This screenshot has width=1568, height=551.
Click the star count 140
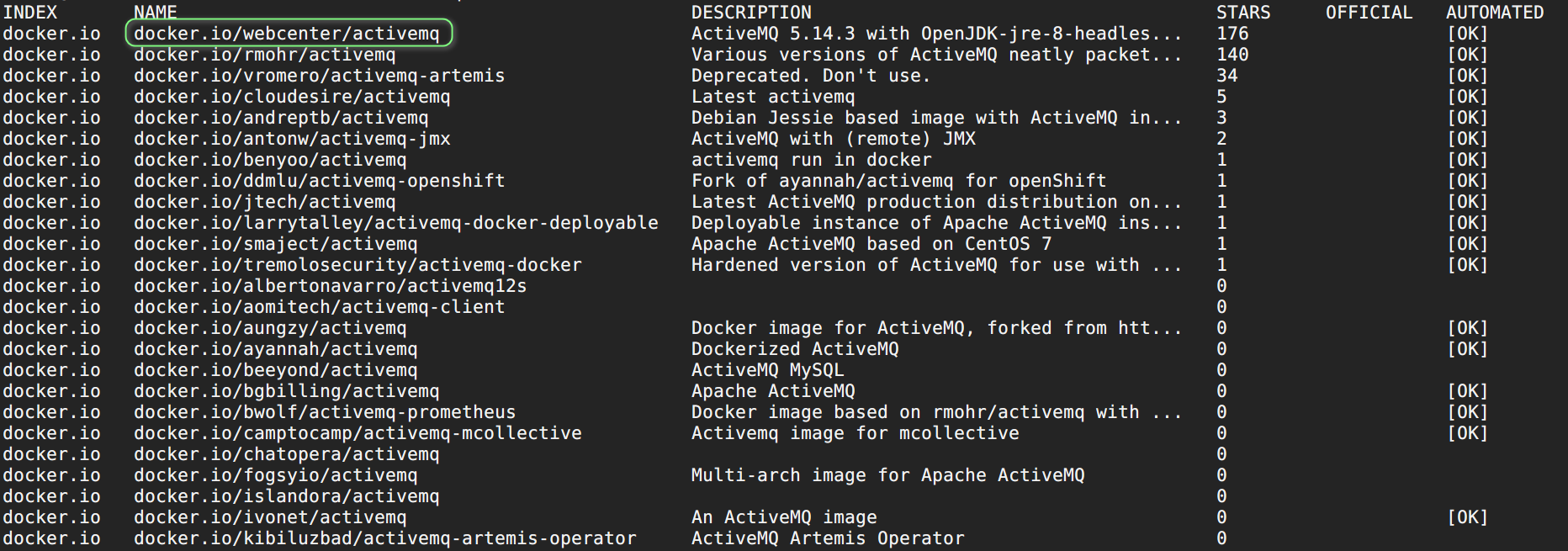point(1232,55)
